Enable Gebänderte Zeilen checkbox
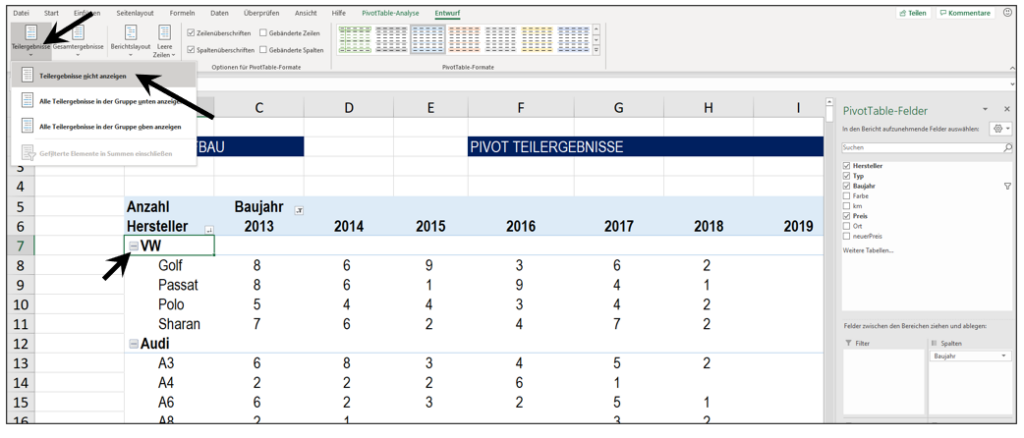The width and height of the screenshot is (1024, 438). tap(263, 33)
